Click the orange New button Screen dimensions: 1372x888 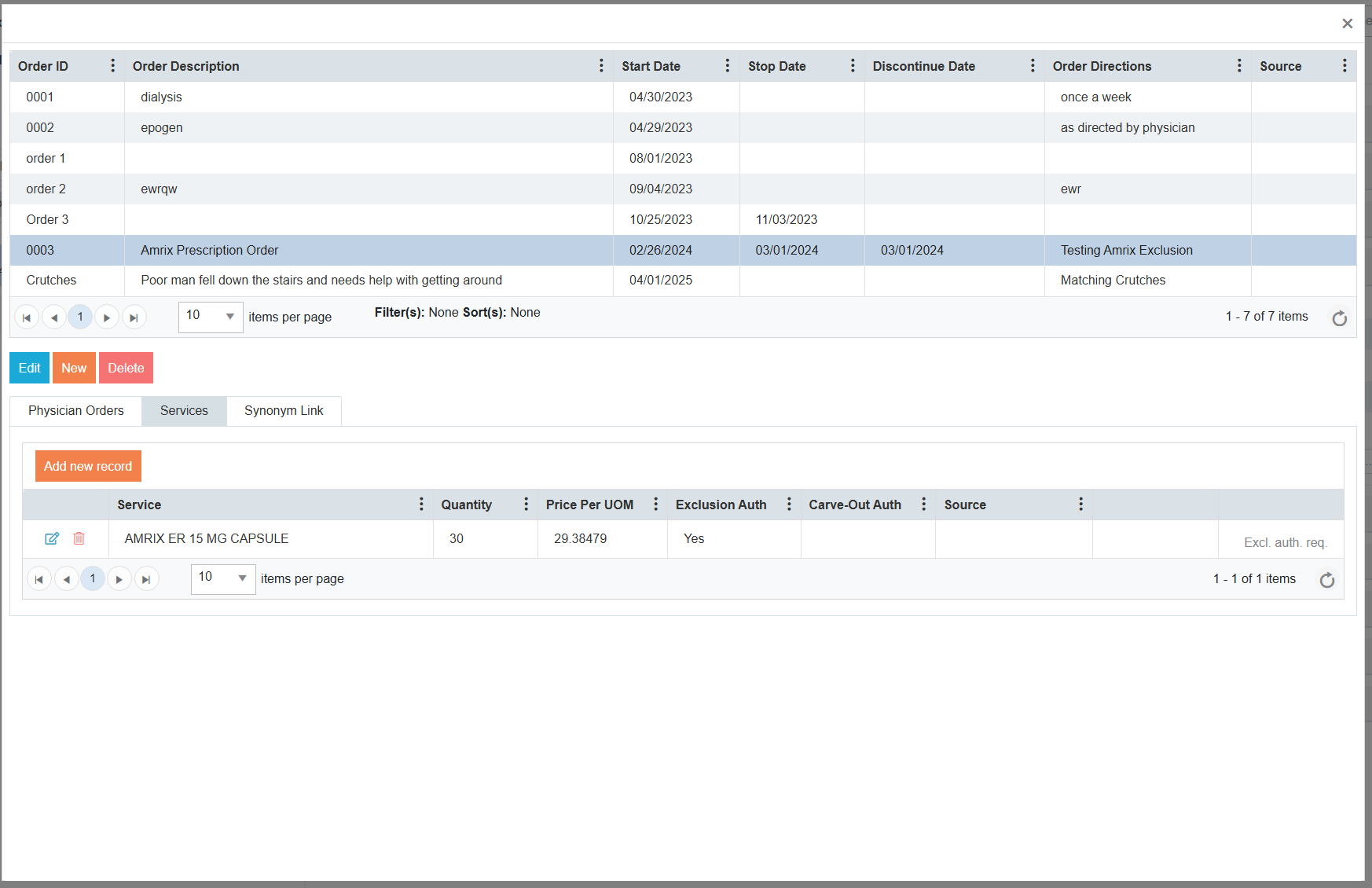pyautogui.click(x=74, y=368)
